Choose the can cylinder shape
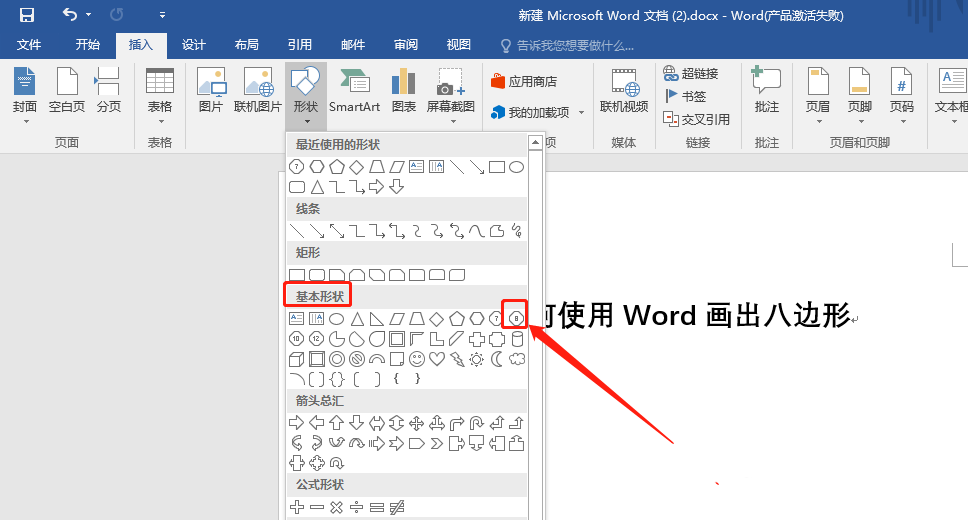The height and width of the screenshot is (520, 968). click(x=517, y=339)
